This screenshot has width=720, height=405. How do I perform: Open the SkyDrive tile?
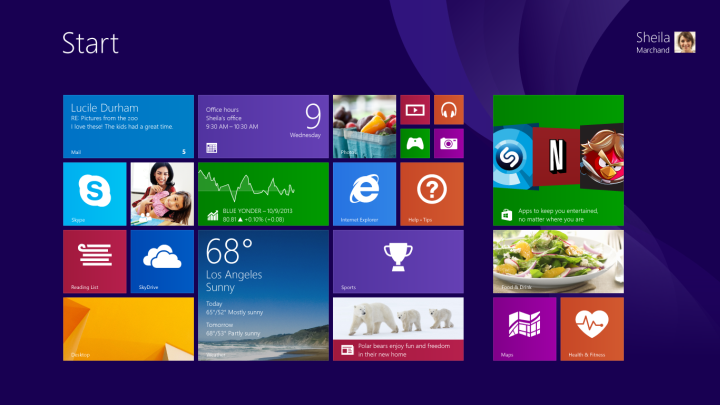pyautogui.click(x=162, y=261)
